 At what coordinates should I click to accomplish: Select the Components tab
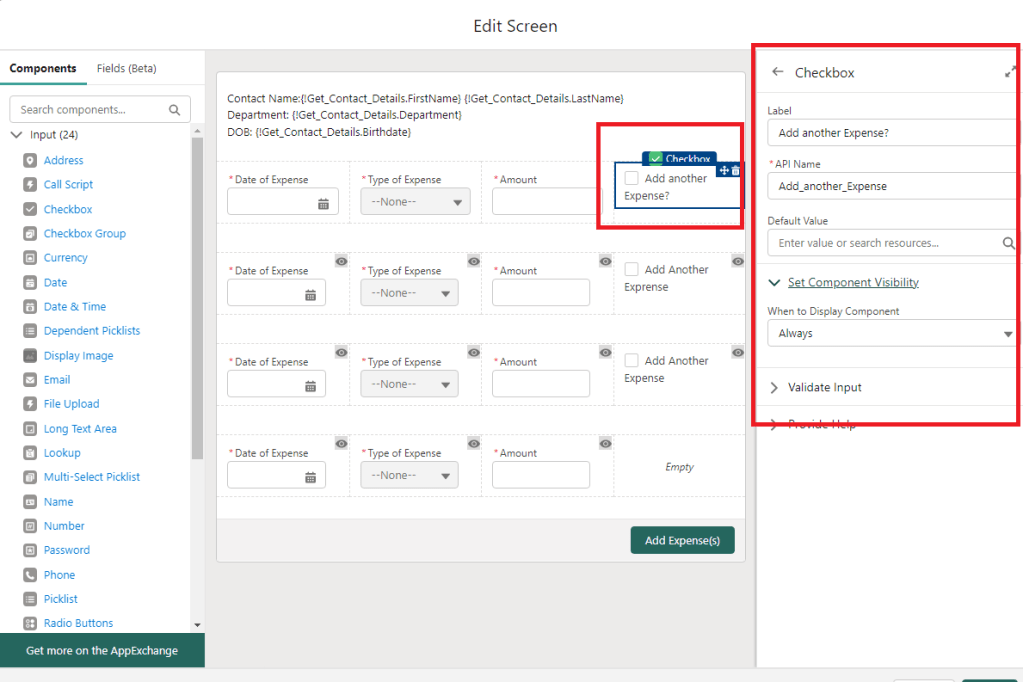pyautogui.click(x=43, y=68)
